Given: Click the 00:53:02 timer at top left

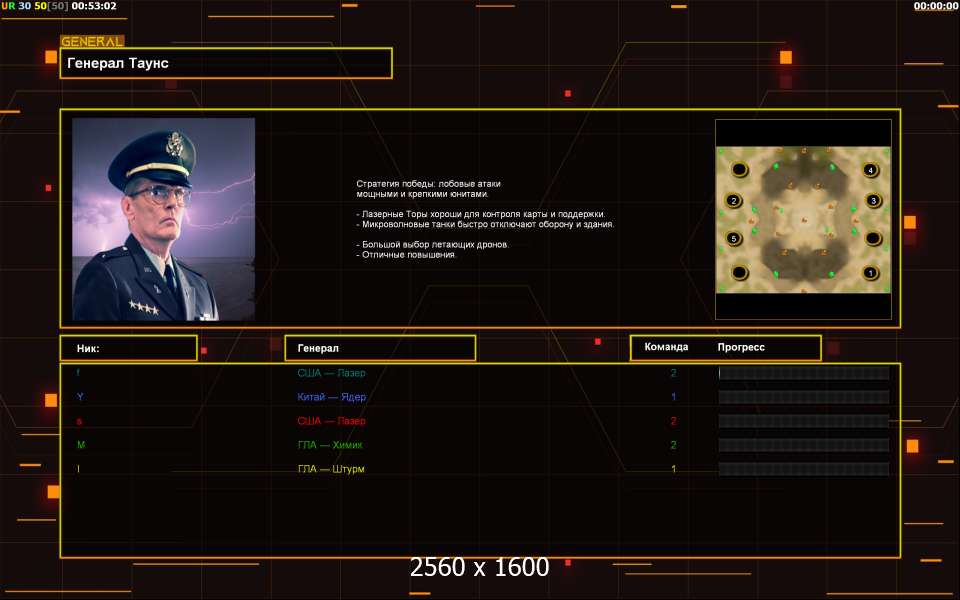Looking at the screenshot, I should click(94, 6).
